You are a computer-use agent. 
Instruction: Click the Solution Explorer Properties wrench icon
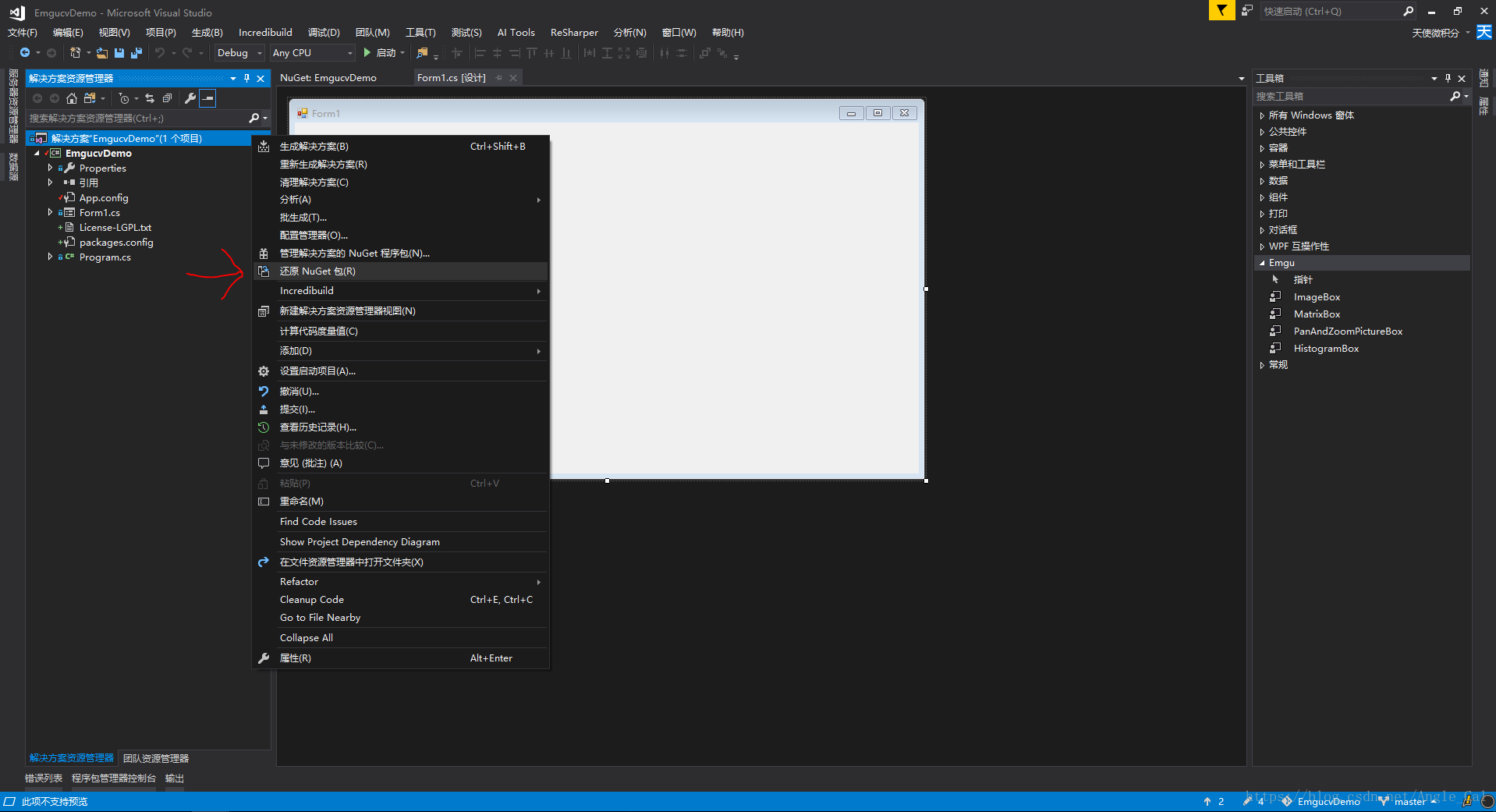190,98
